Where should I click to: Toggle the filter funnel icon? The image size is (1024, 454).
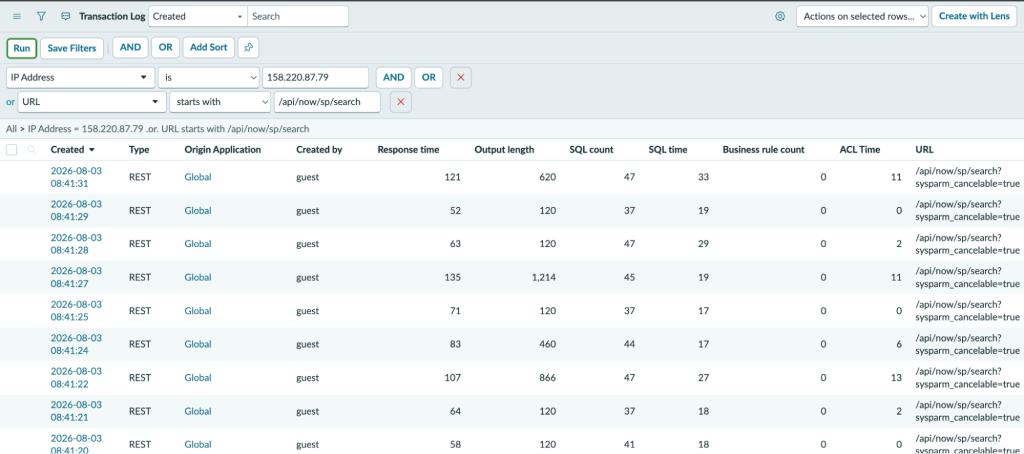(41, 16)
